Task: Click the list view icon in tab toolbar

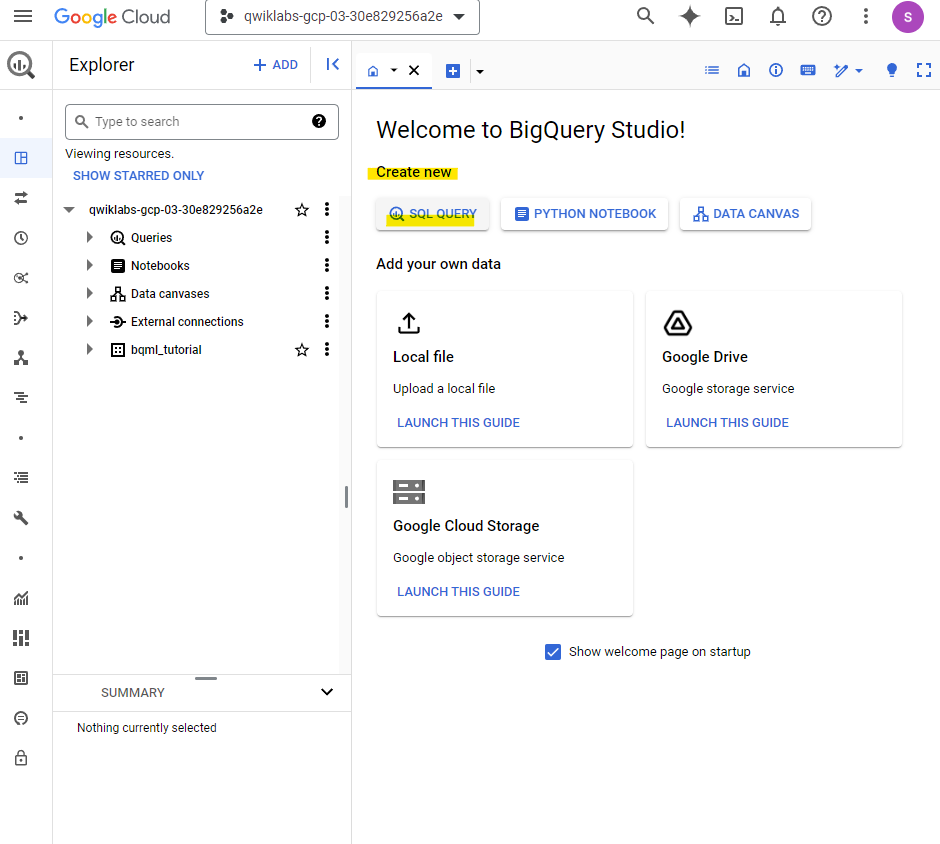Action: coord(712,71)
